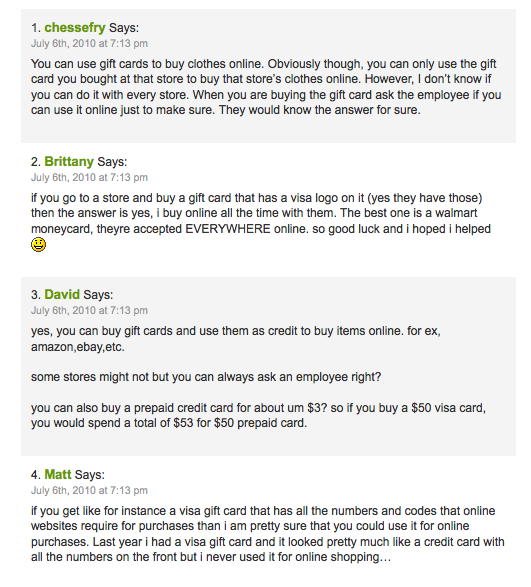Image resolution: width=531 pixels, height=587 pixels.
Task: Click the timestamp under David's name
Action: [x=89, y=310]
